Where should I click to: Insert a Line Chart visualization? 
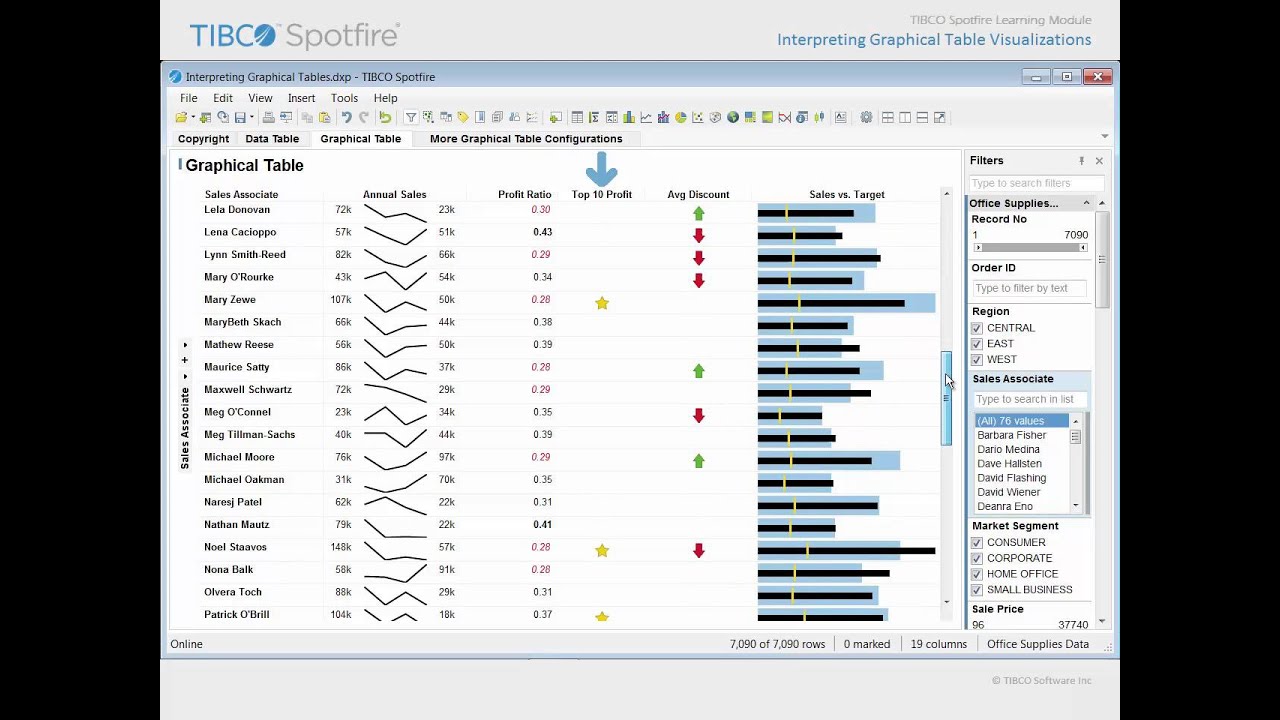tap(646, 117)
